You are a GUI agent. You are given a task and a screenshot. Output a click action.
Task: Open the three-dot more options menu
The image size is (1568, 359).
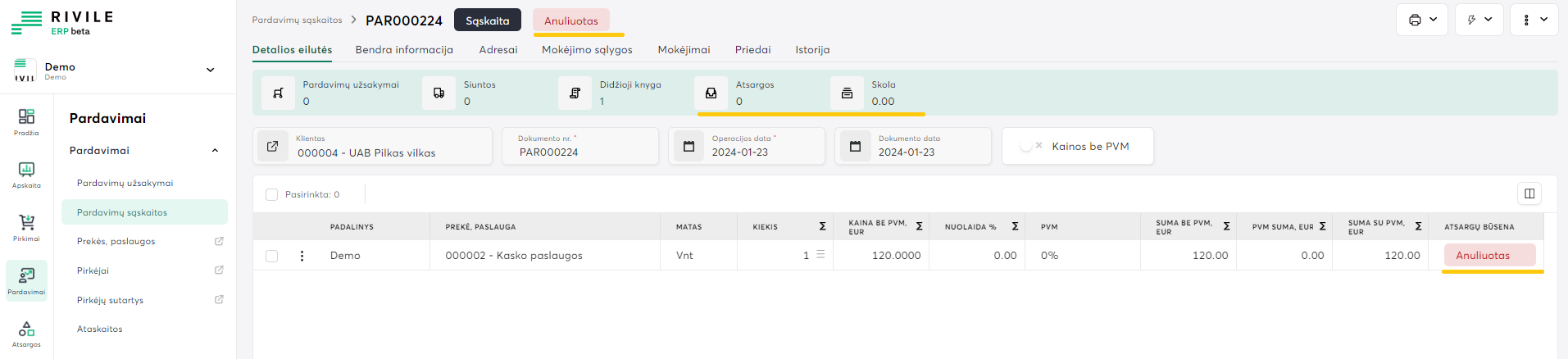[x=1526, y=20]
